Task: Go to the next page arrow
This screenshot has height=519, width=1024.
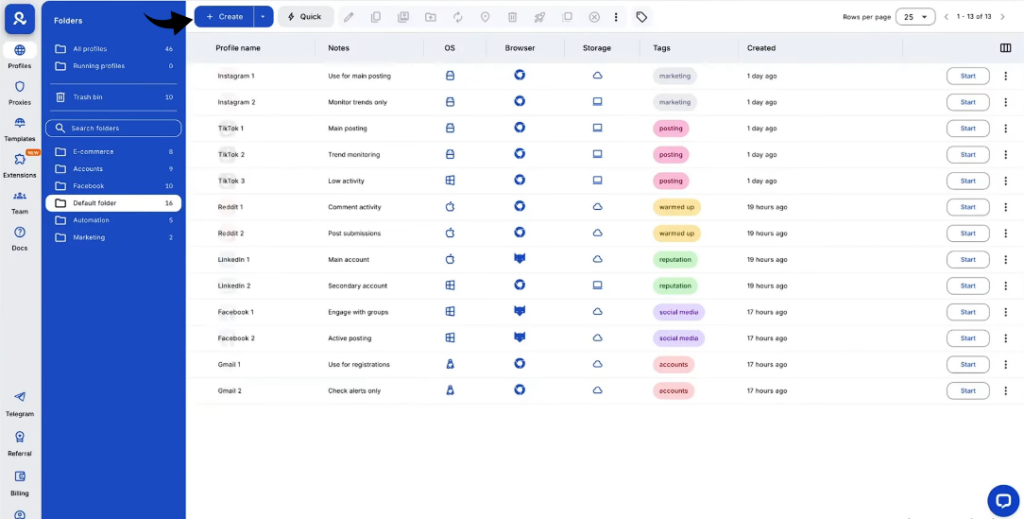Action: 1002,17
